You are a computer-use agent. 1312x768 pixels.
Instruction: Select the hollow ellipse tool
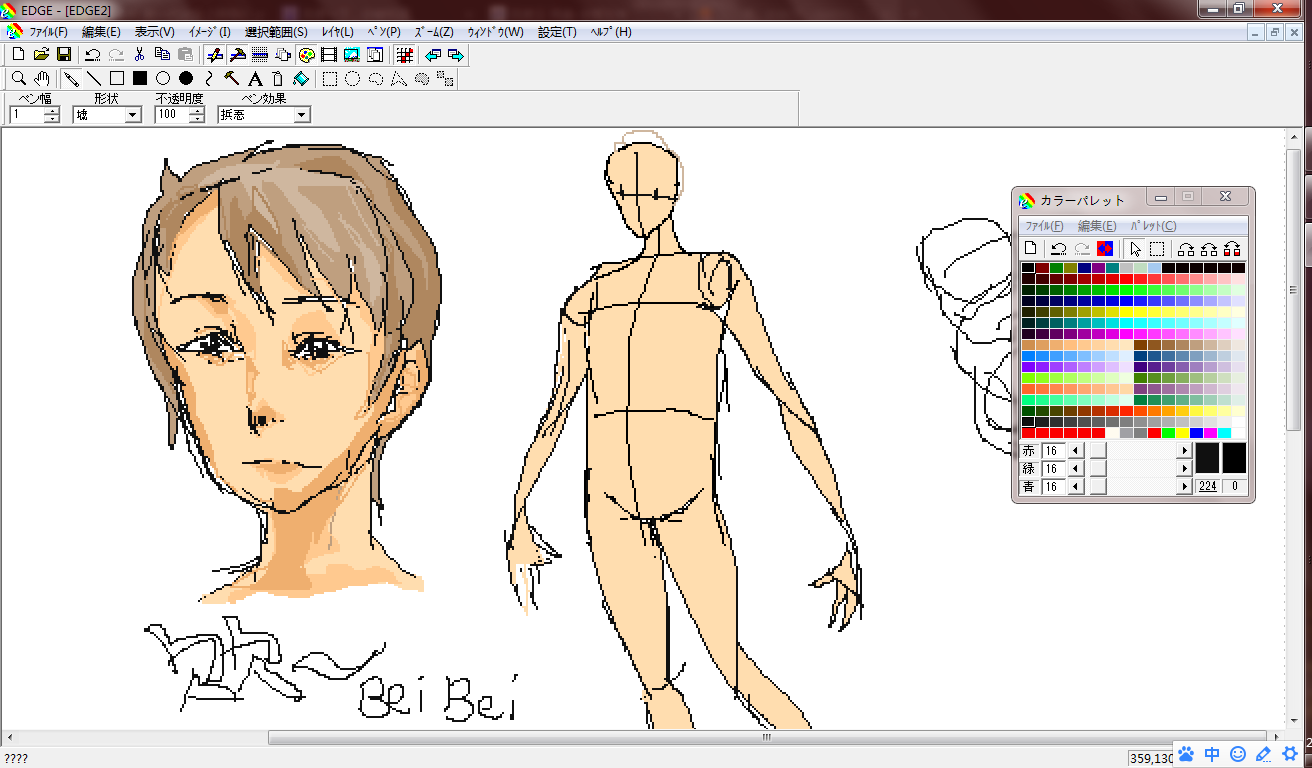pos(163,78)
